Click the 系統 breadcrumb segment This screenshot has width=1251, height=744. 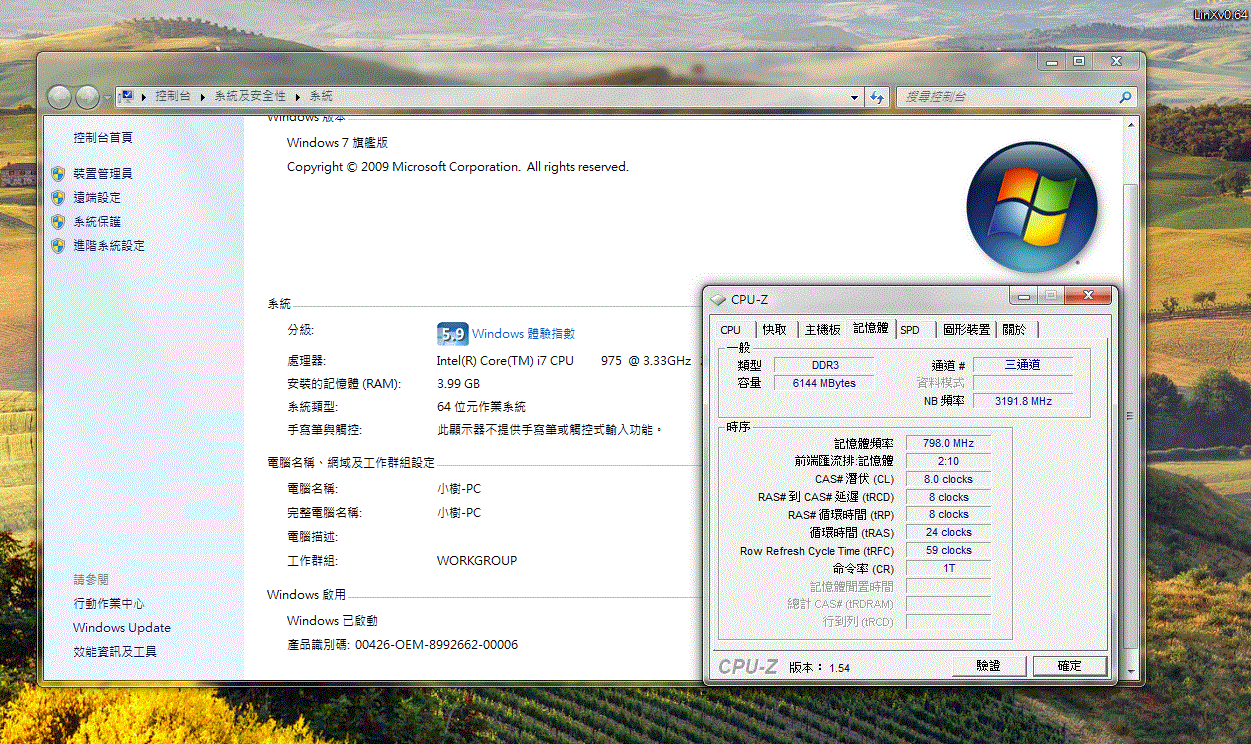tap(321, 96)
